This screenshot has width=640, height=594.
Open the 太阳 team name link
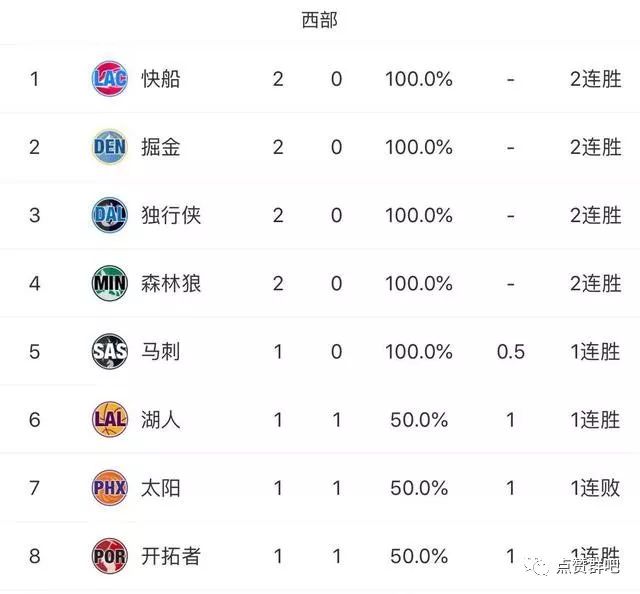(161, 488)
